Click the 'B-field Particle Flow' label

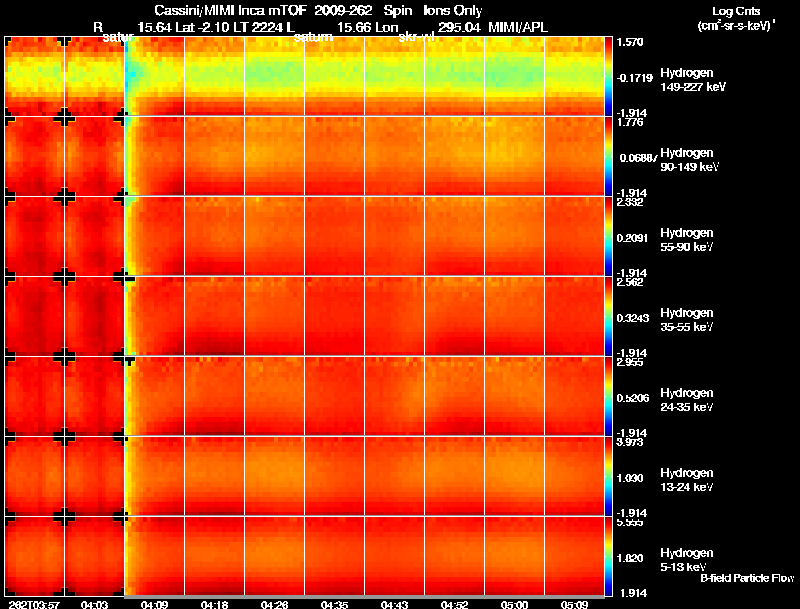click(747, 578)
